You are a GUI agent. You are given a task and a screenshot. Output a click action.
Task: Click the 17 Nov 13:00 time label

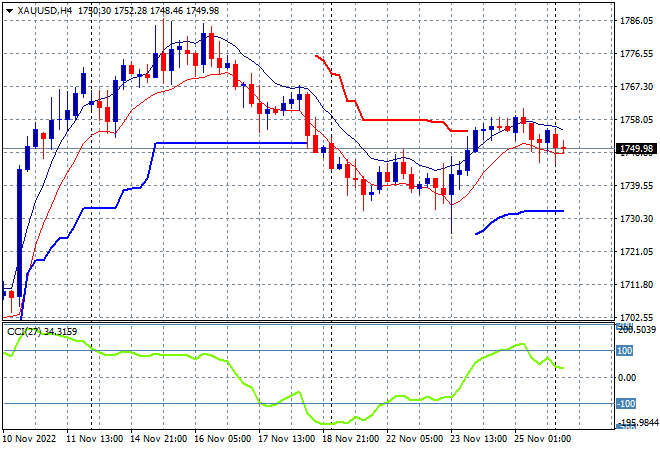287,439
